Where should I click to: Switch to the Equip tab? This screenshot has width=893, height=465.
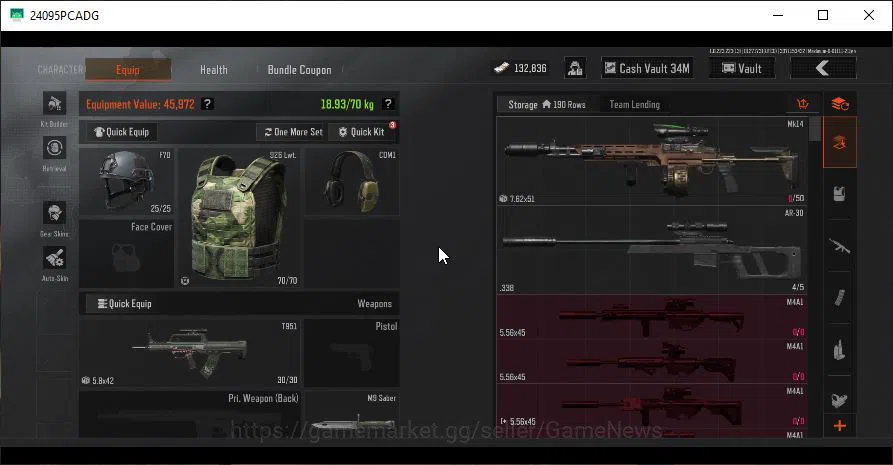coord(128,70)
